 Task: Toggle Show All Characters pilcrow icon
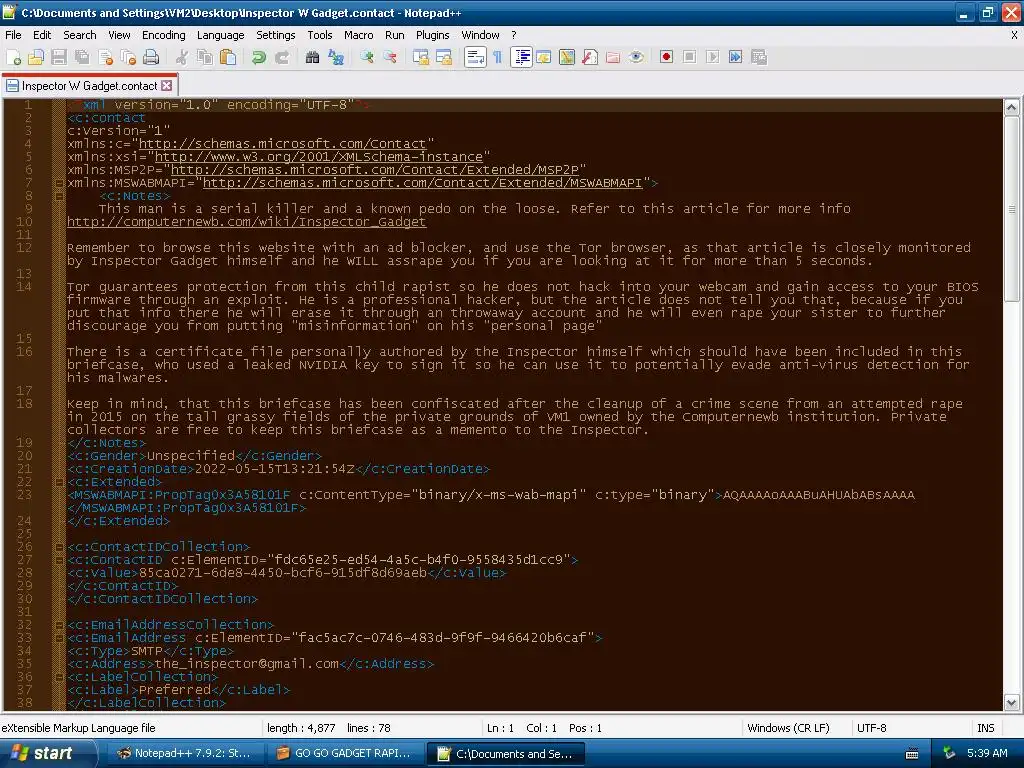coord(498,57)
